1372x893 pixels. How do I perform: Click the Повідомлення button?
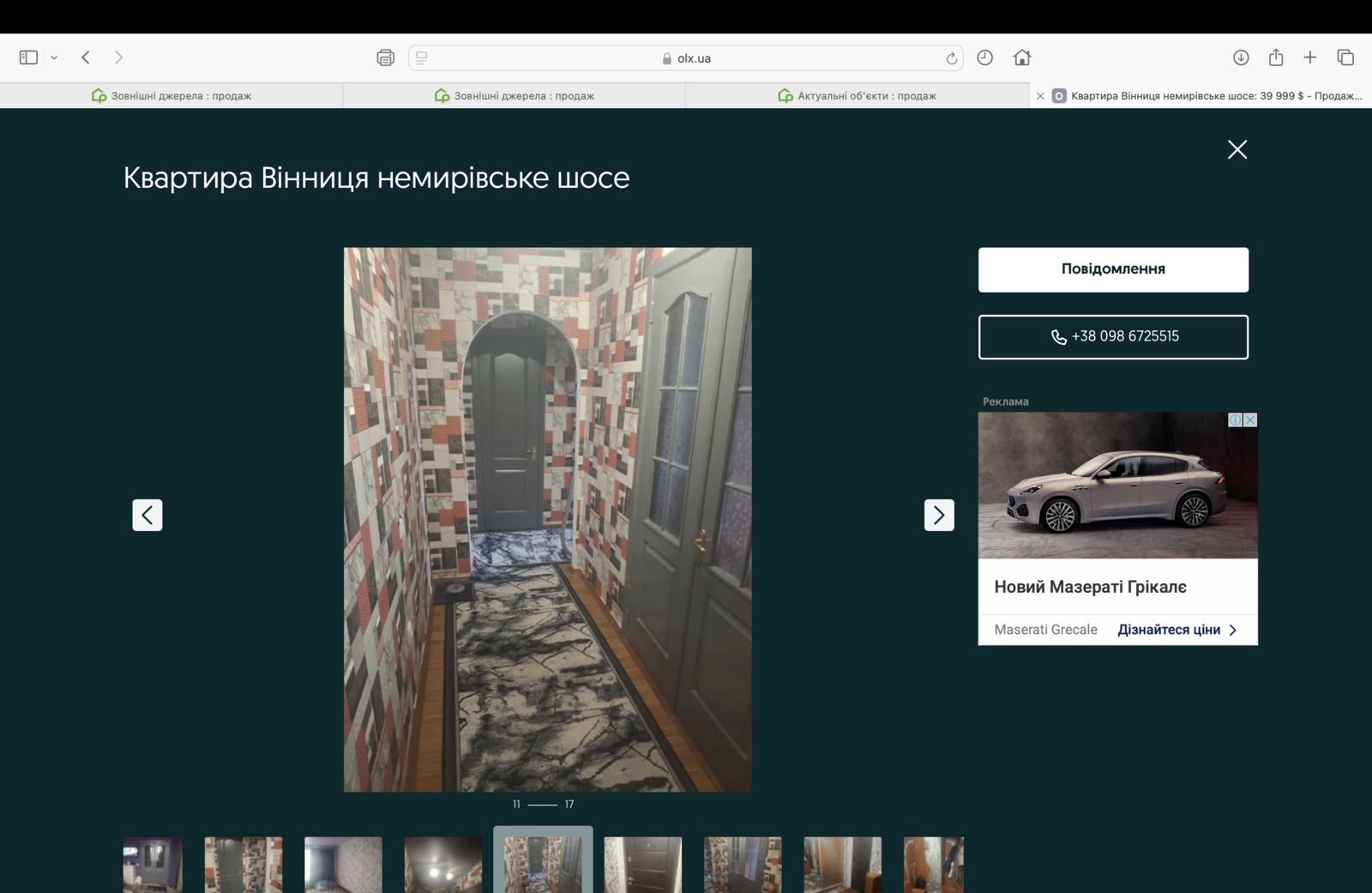1113,269
